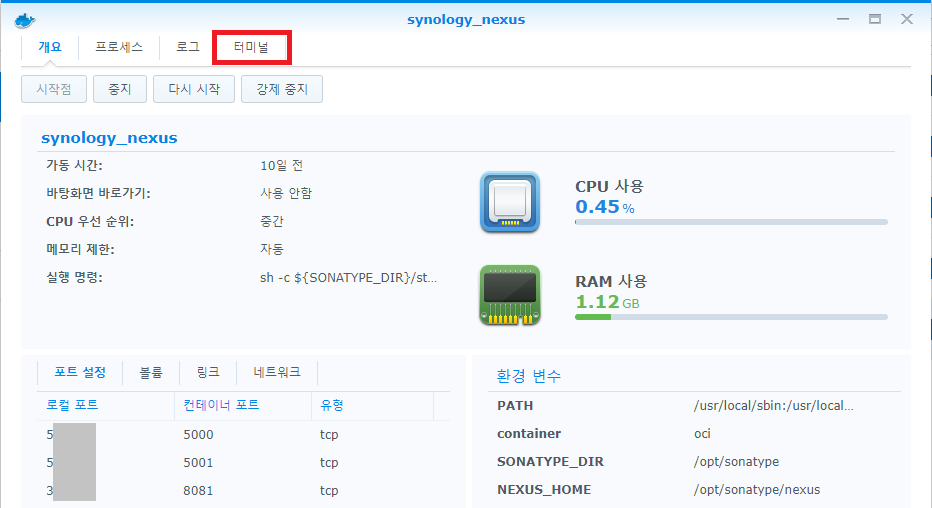Screen dimensions: 932x508
Task: Click the 중간 CPU priority value
Action: [272, 222]
